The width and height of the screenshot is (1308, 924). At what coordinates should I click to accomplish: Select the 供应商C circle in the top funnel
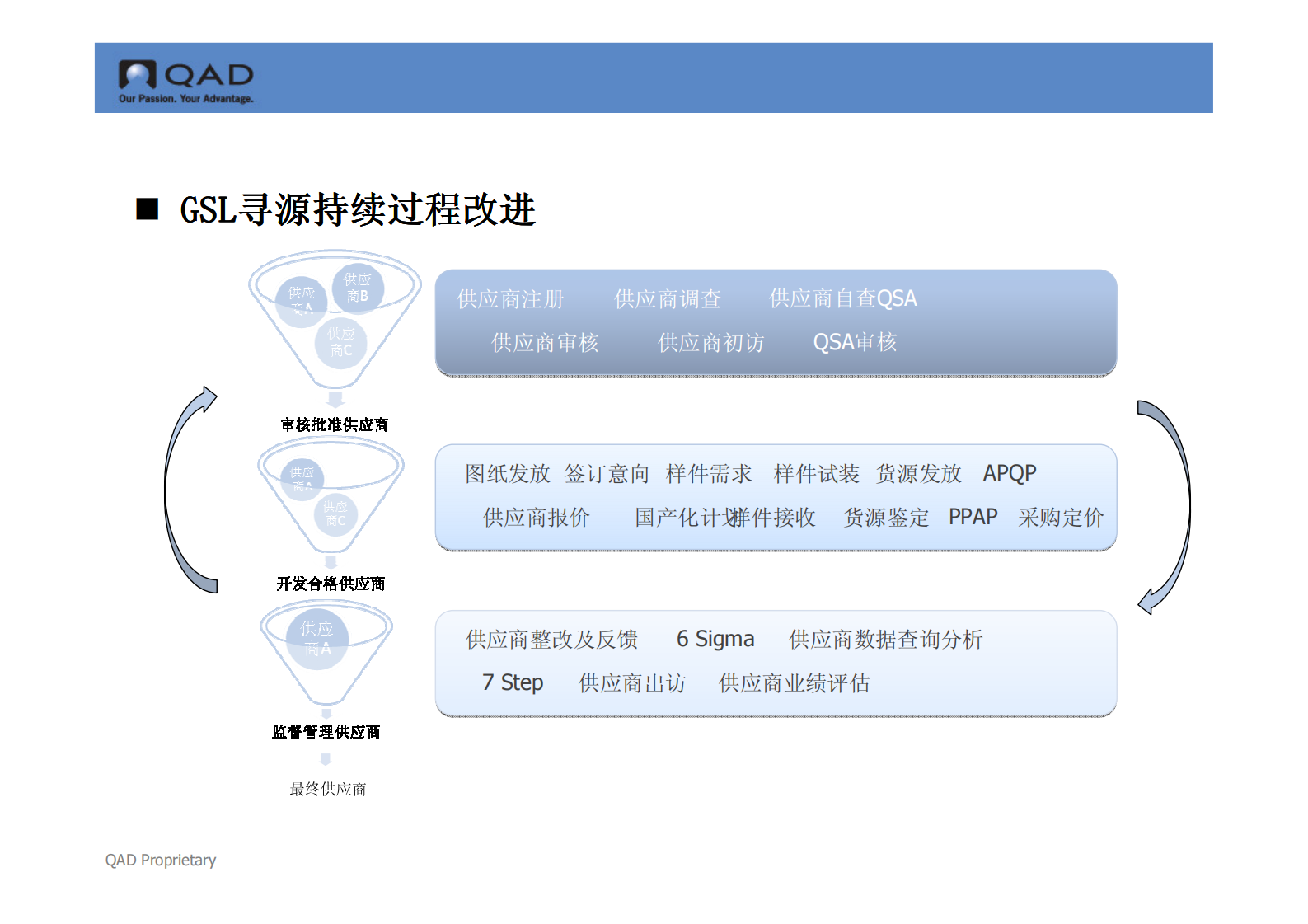click(x=341, y=342)
